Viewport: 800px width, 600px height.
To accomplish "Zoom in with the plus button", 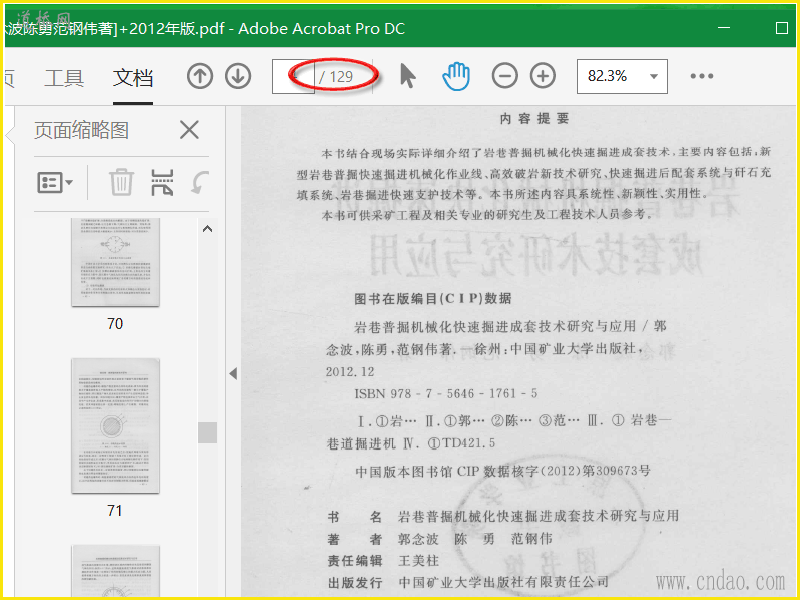I will coord(543,76).
